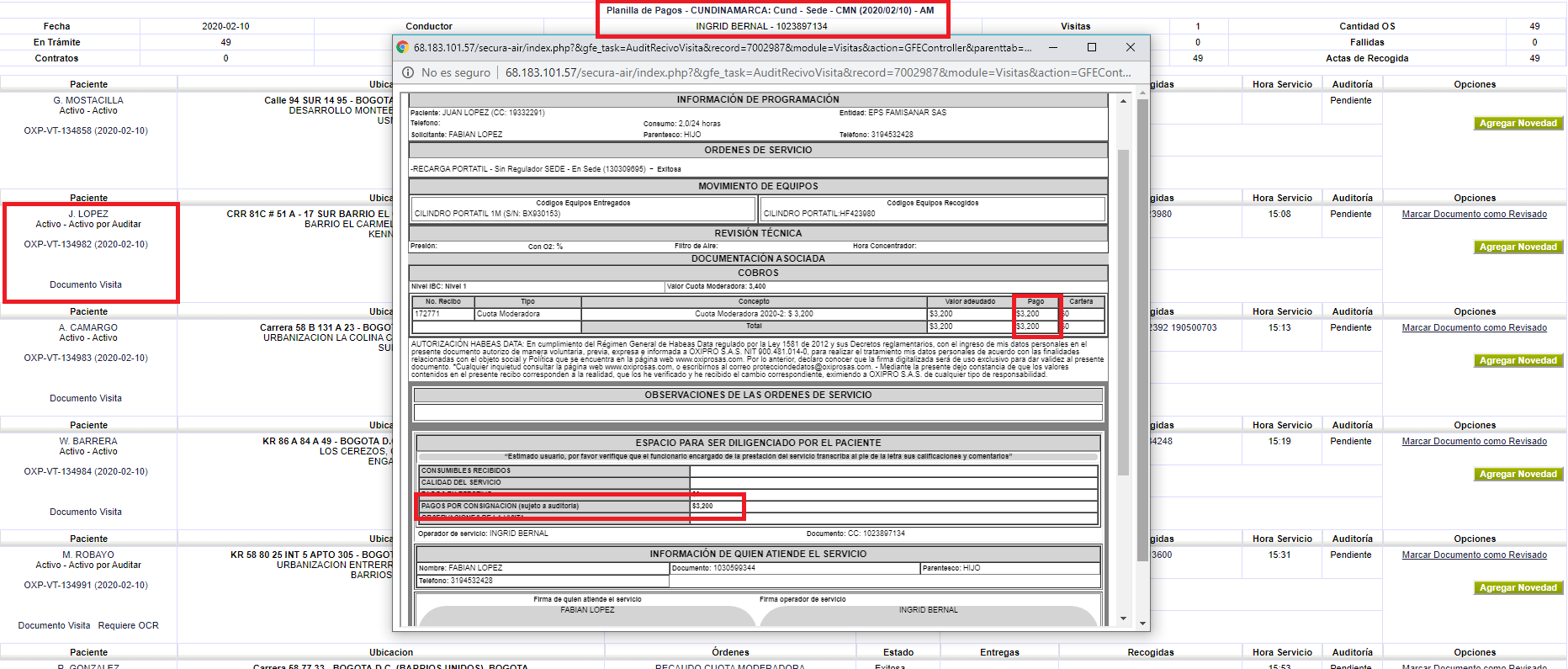Select patient name G. MOSTACILLA

coord(88,101)
